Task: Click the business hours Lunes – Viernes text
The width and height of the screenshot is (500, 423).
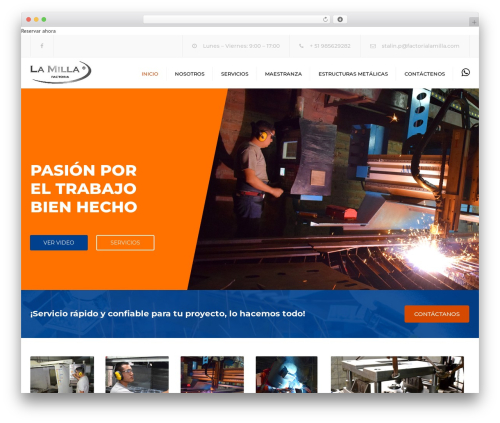Action: click(x=241, y=46)
